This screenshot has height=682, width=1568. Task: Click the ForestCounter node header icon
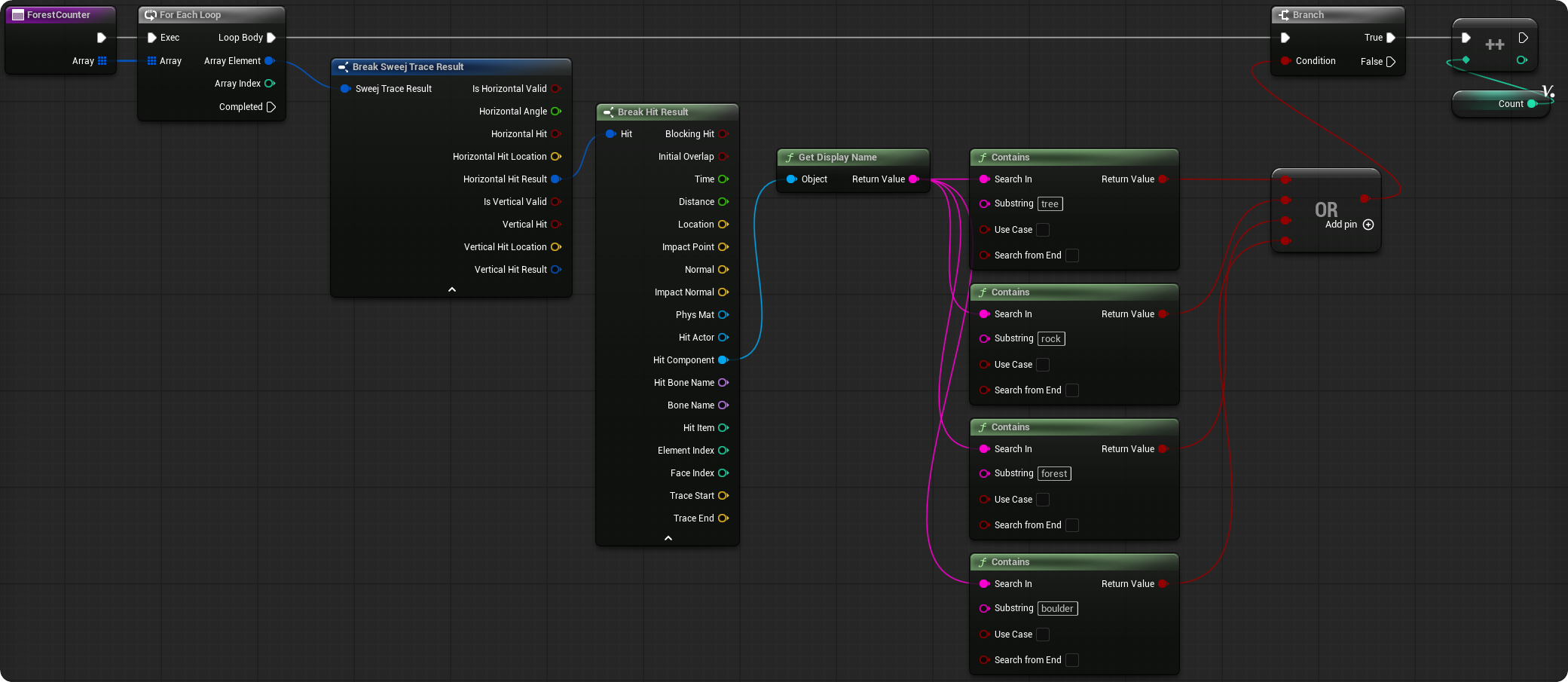(x=18, y=15)
